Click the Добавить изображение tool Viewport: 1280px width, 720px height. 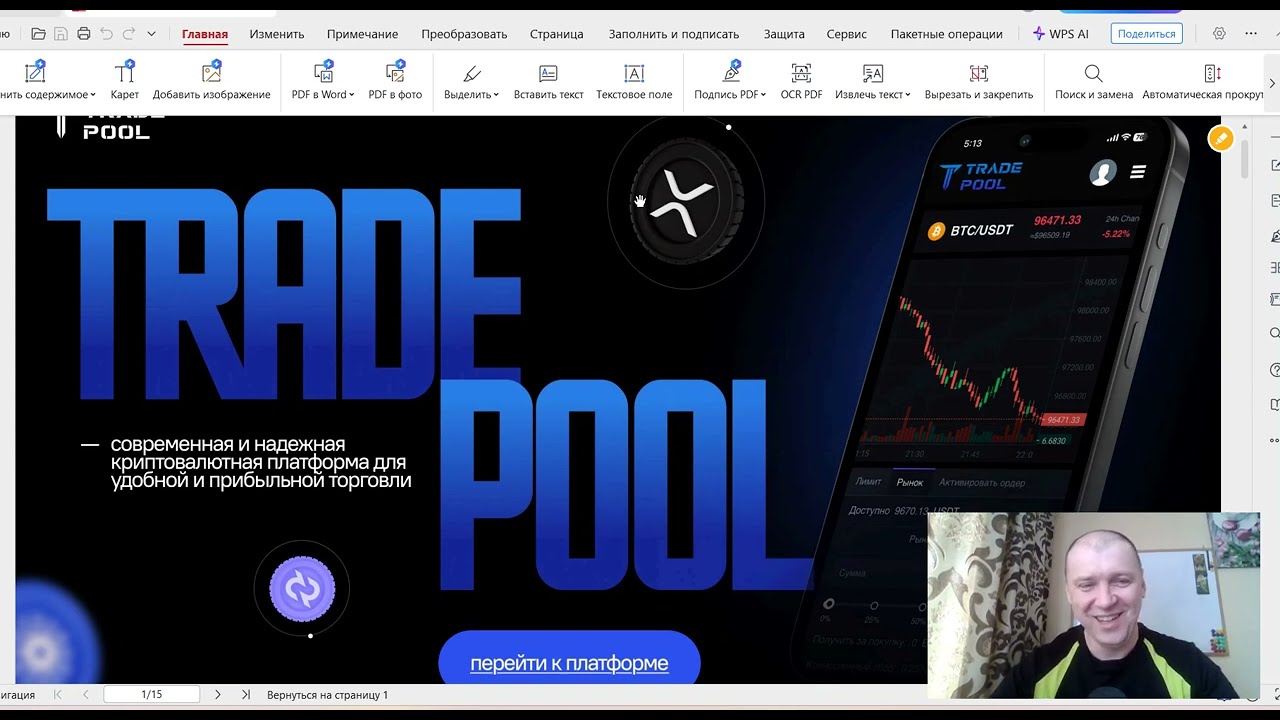[x=212, y=82]
